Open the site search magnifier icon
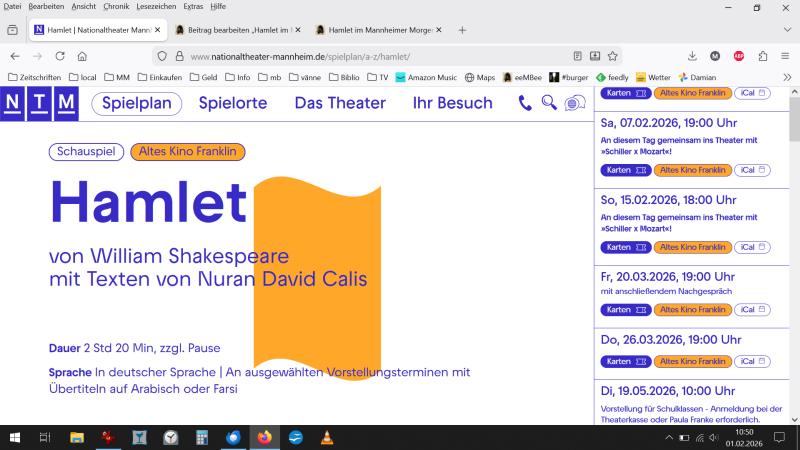Image resolution: width=800 pixels, height=450 pixels. coord(548,102)
